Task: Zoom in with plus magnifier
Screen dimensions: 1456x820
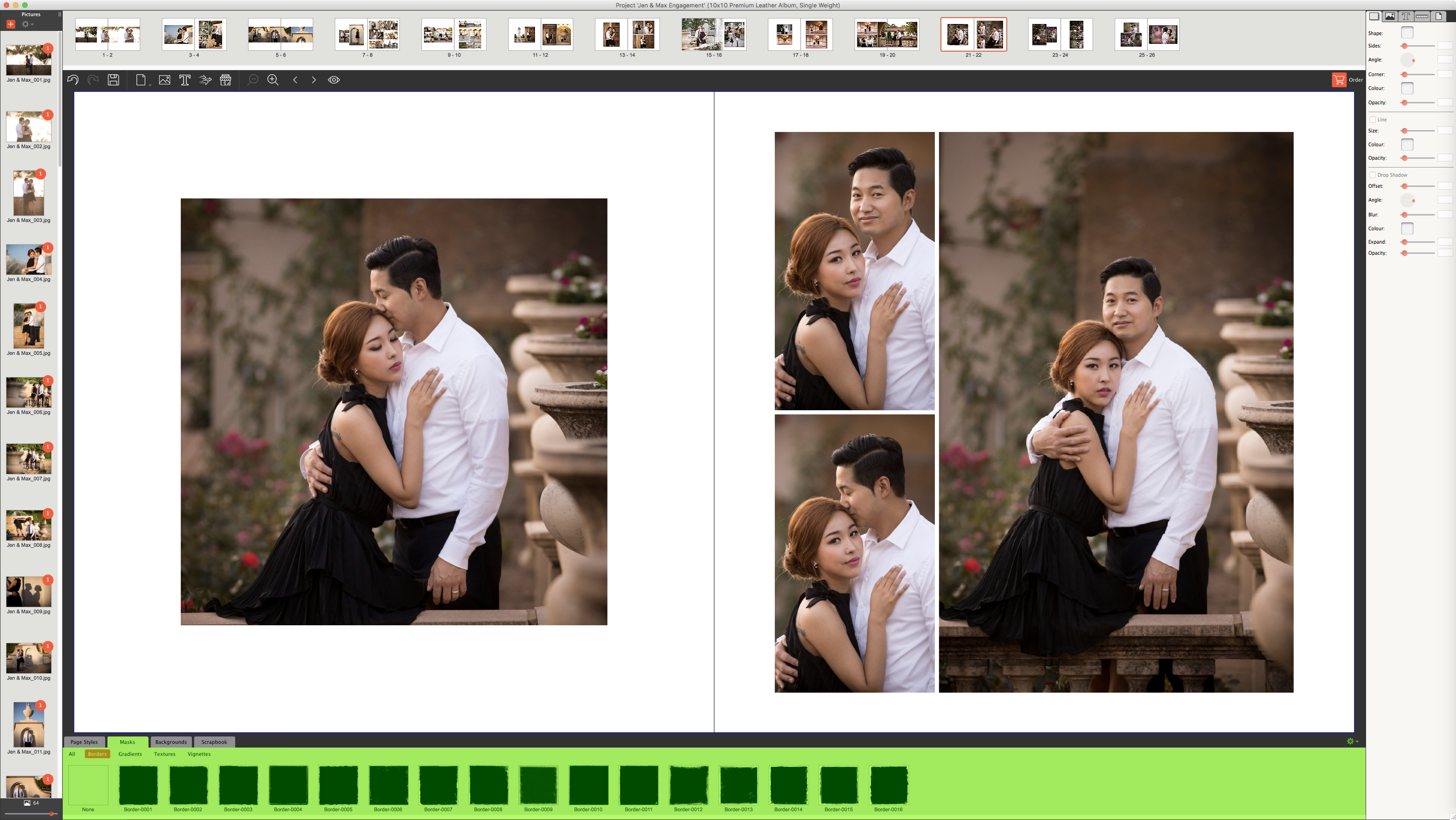Action: [273, 80]
